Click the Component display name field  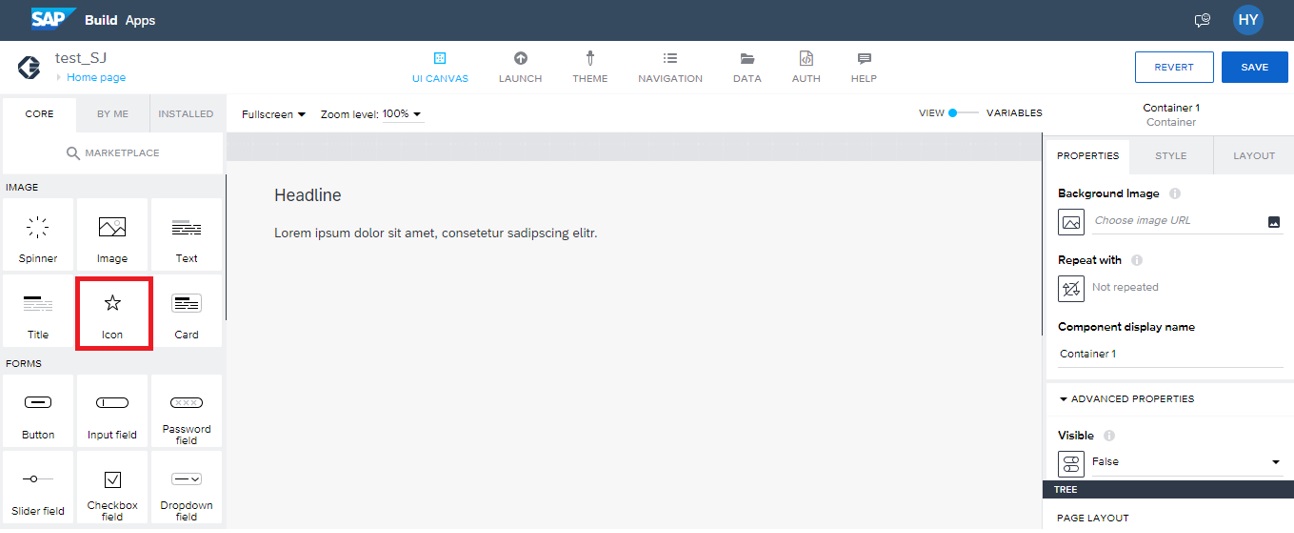(x=1169, y=354)
